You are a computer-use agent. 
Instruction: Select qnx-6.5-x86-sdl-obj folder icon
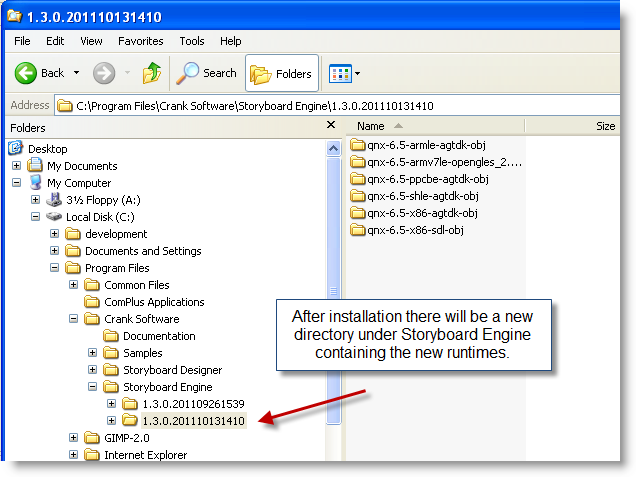358,230
